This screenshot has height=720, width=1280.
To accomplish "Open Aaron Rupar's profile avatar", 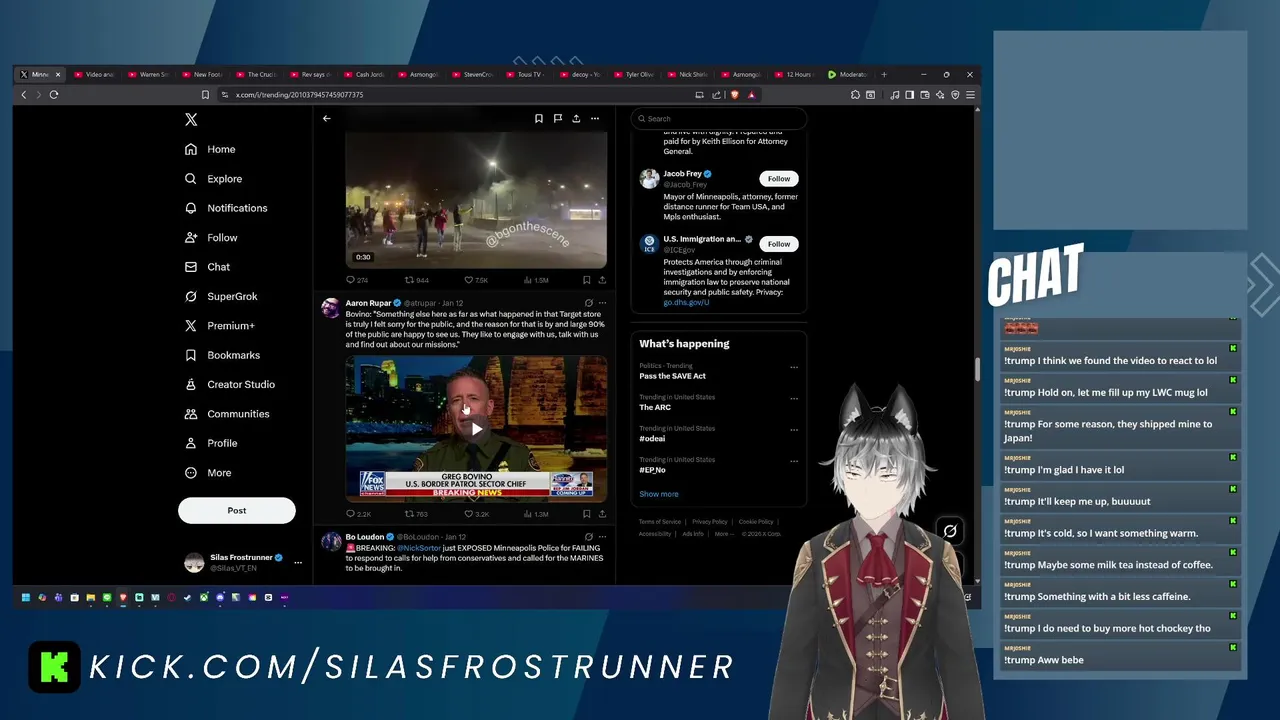I will coord(330,307).
